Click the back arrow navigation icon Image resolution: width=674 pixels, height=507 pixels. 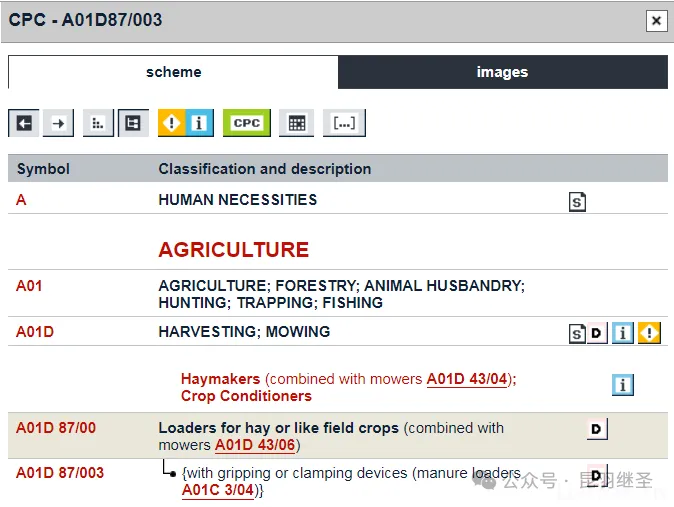coord(24,123)
